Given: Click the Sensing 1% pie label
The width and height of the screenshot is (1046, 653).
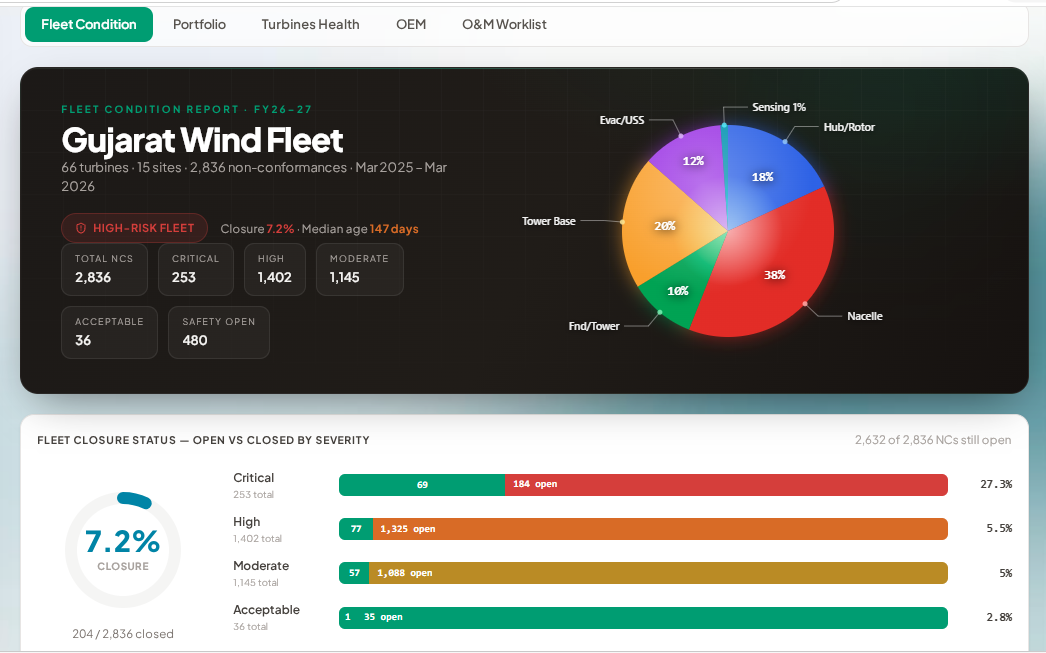Looking at the screenshot, I should click(x=778, y=107).
